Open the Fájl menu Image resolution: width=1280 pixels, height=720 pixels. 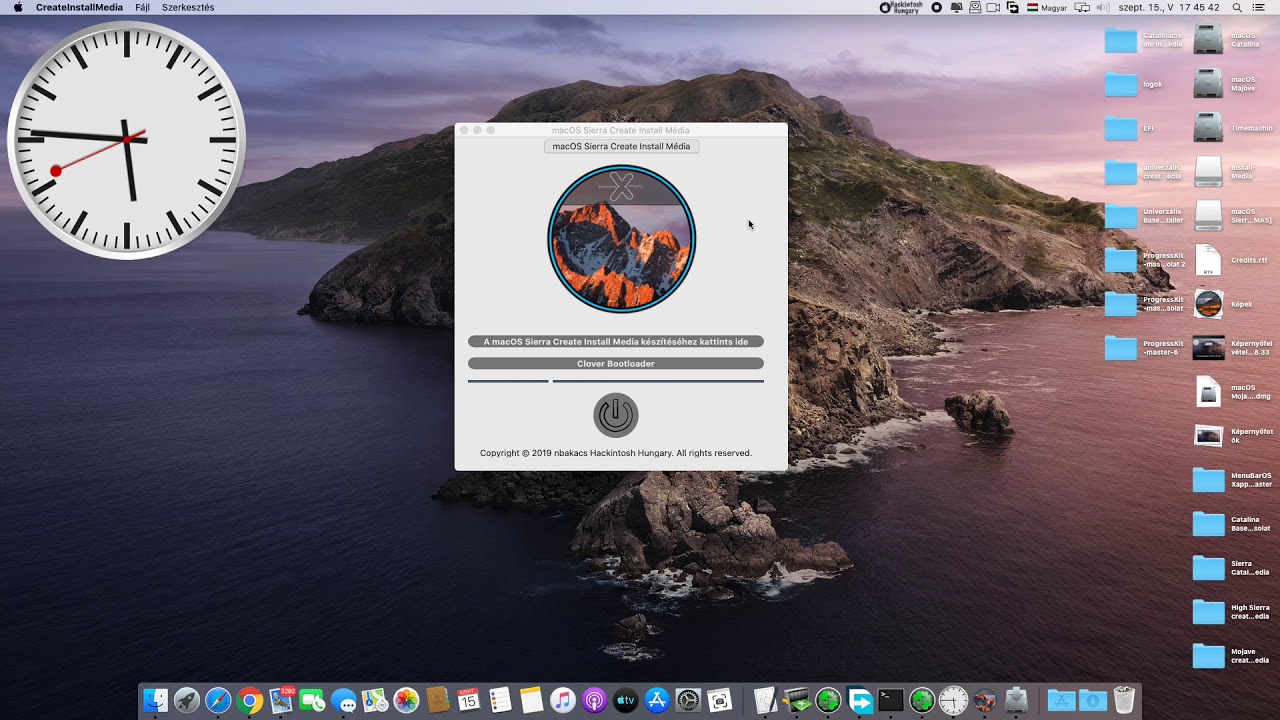142,7
